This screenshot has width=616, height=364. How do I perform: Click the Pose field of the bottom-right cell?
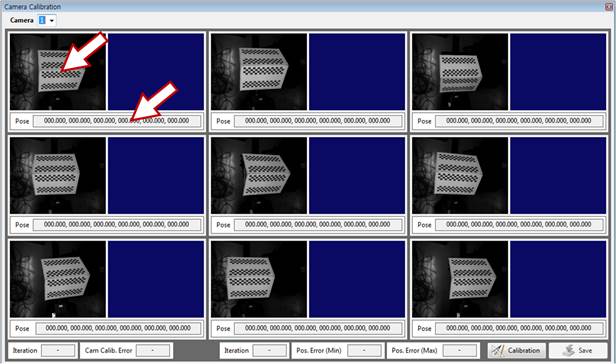519,328
